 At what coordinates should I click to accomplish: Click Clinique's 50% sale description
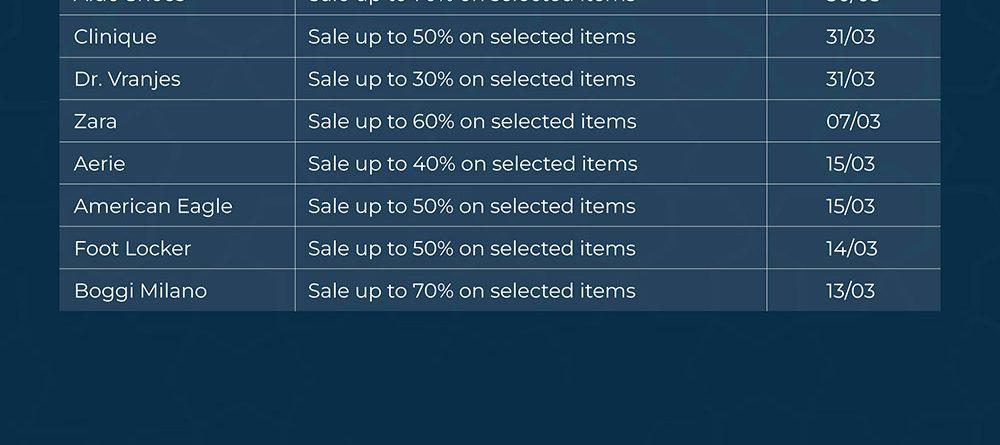[471, 37]
